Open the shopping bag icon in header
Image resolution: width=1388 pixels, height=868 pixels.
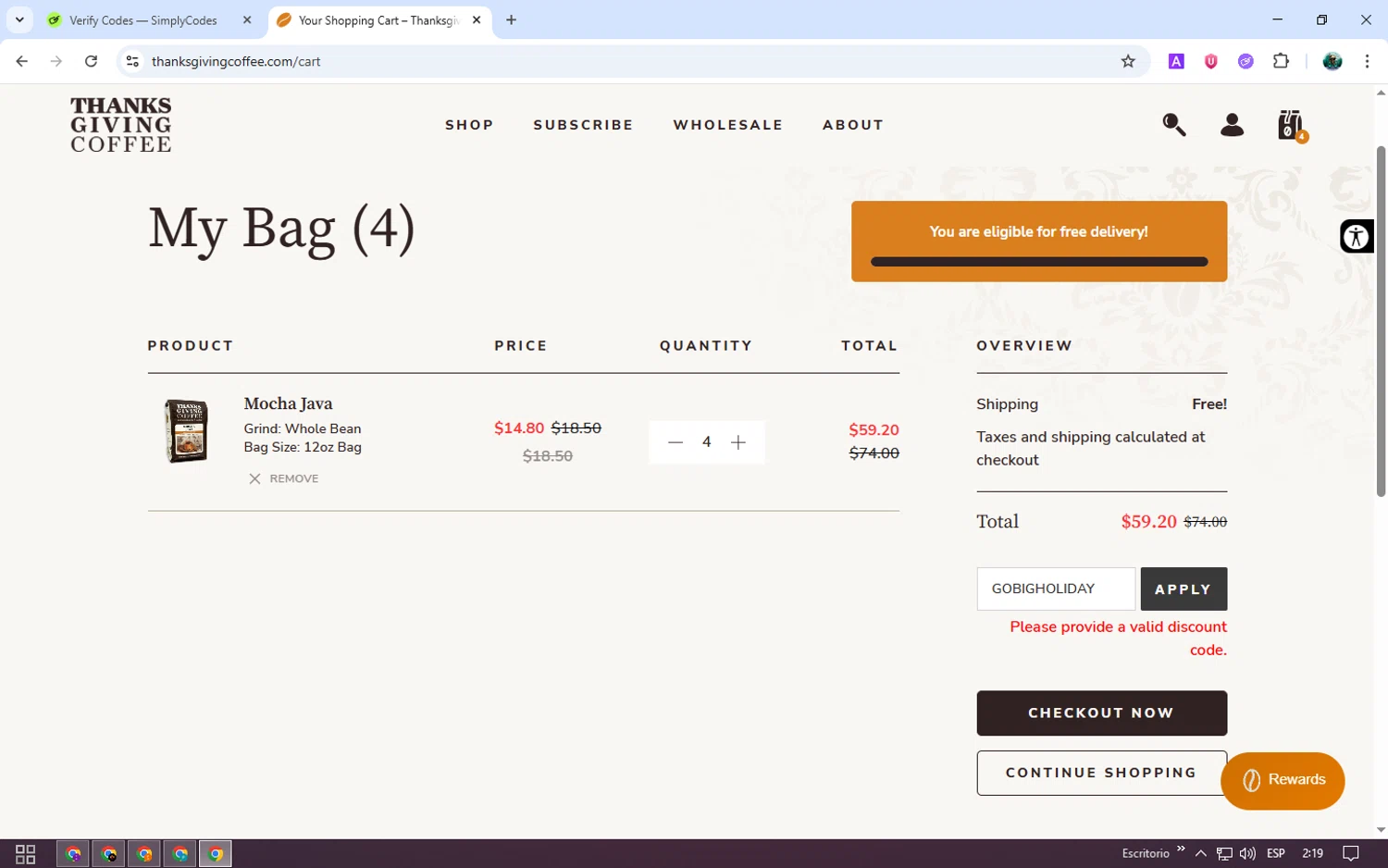tap(1291, 125)
